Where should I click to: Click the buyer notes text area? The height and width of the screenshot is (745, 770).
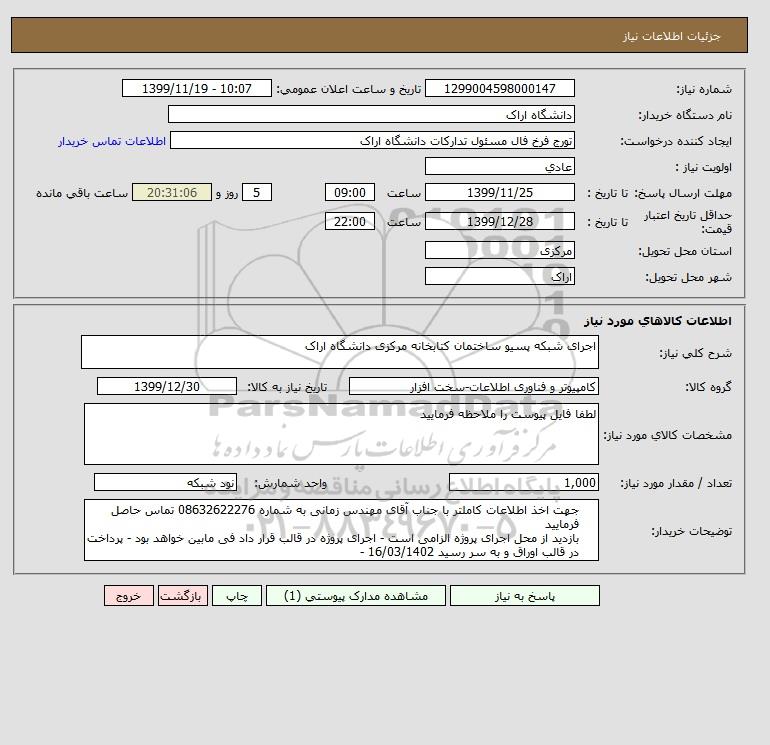341,530
